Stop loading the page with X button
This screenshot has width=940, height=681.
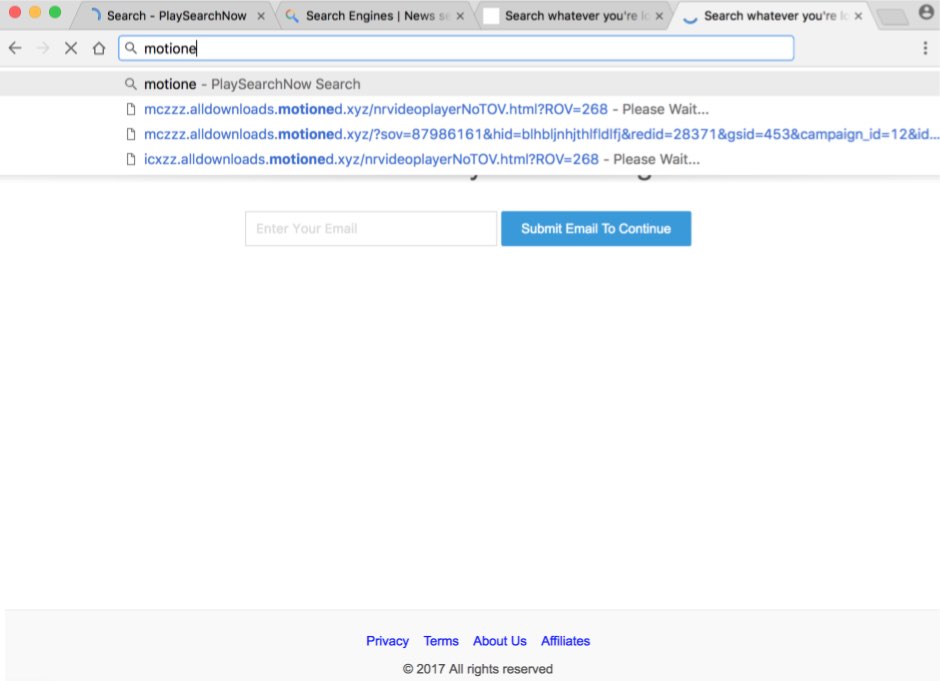[70, 48]
